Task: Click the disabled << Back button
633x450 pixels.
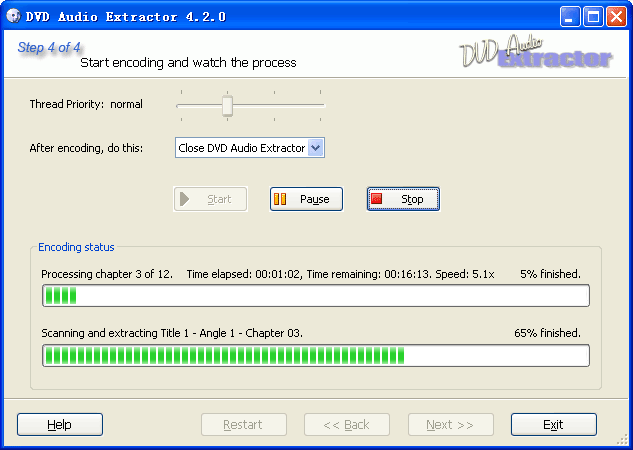Action: pos(347,425)
